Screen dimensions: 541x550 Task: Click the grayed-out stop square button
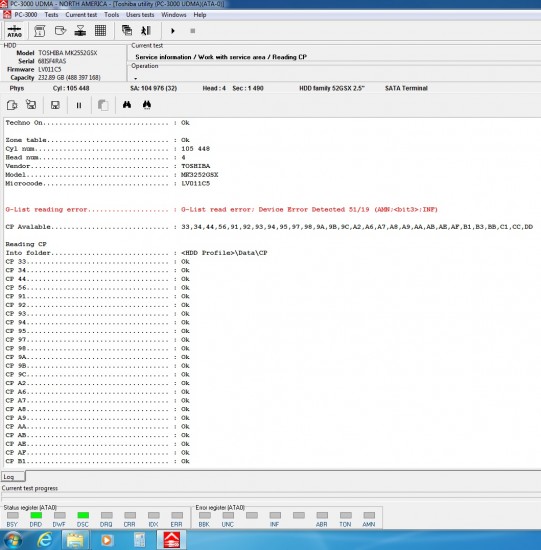point(193,31)
